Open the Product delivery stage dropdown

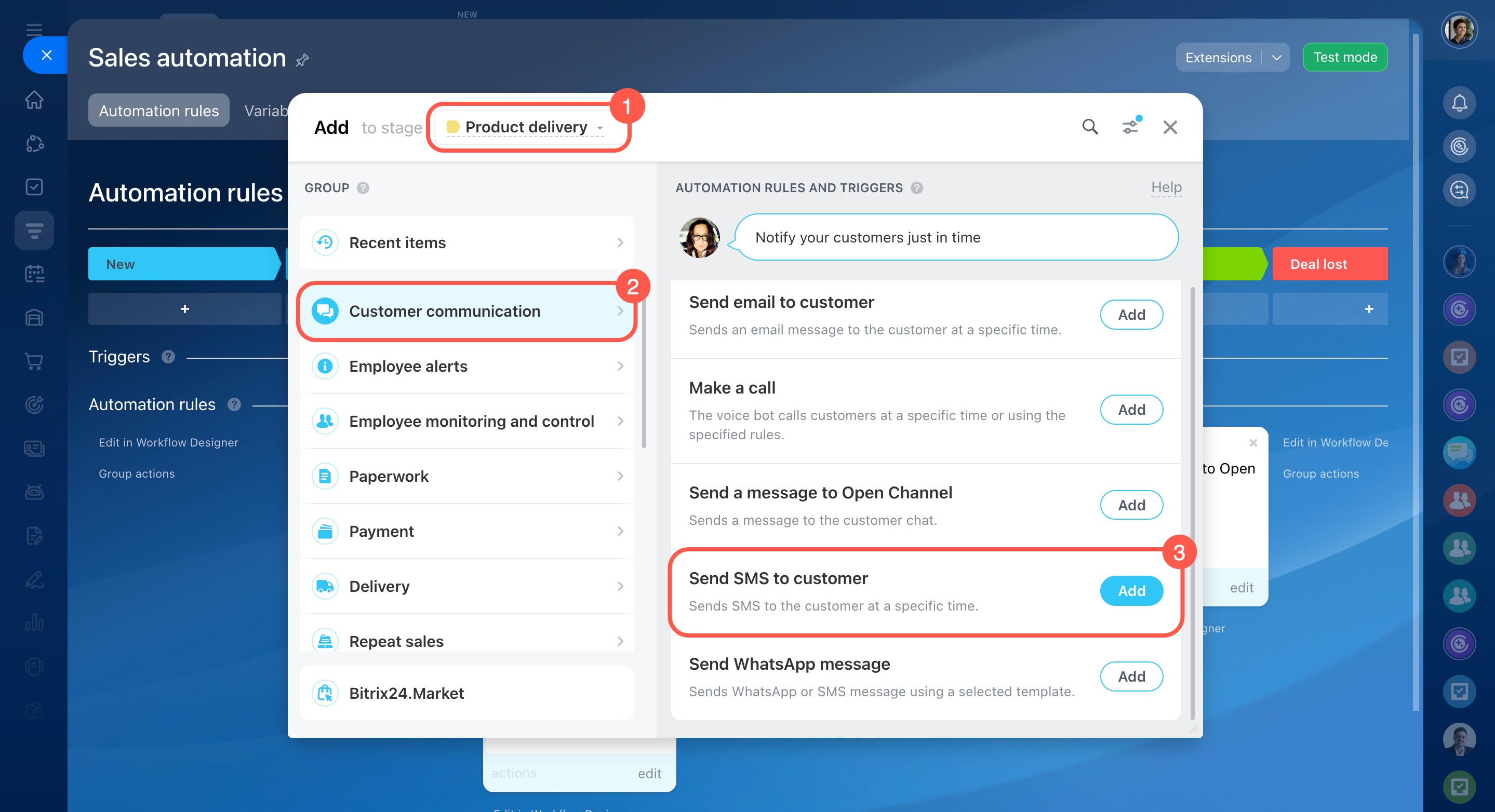click(x=526, y=127)
